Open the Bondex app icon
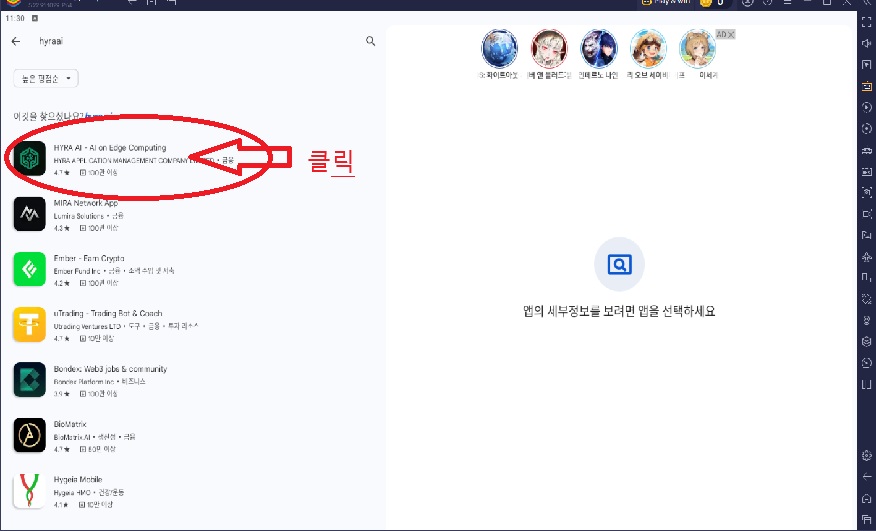Screen dimensions: 876x531 (30, 380)
